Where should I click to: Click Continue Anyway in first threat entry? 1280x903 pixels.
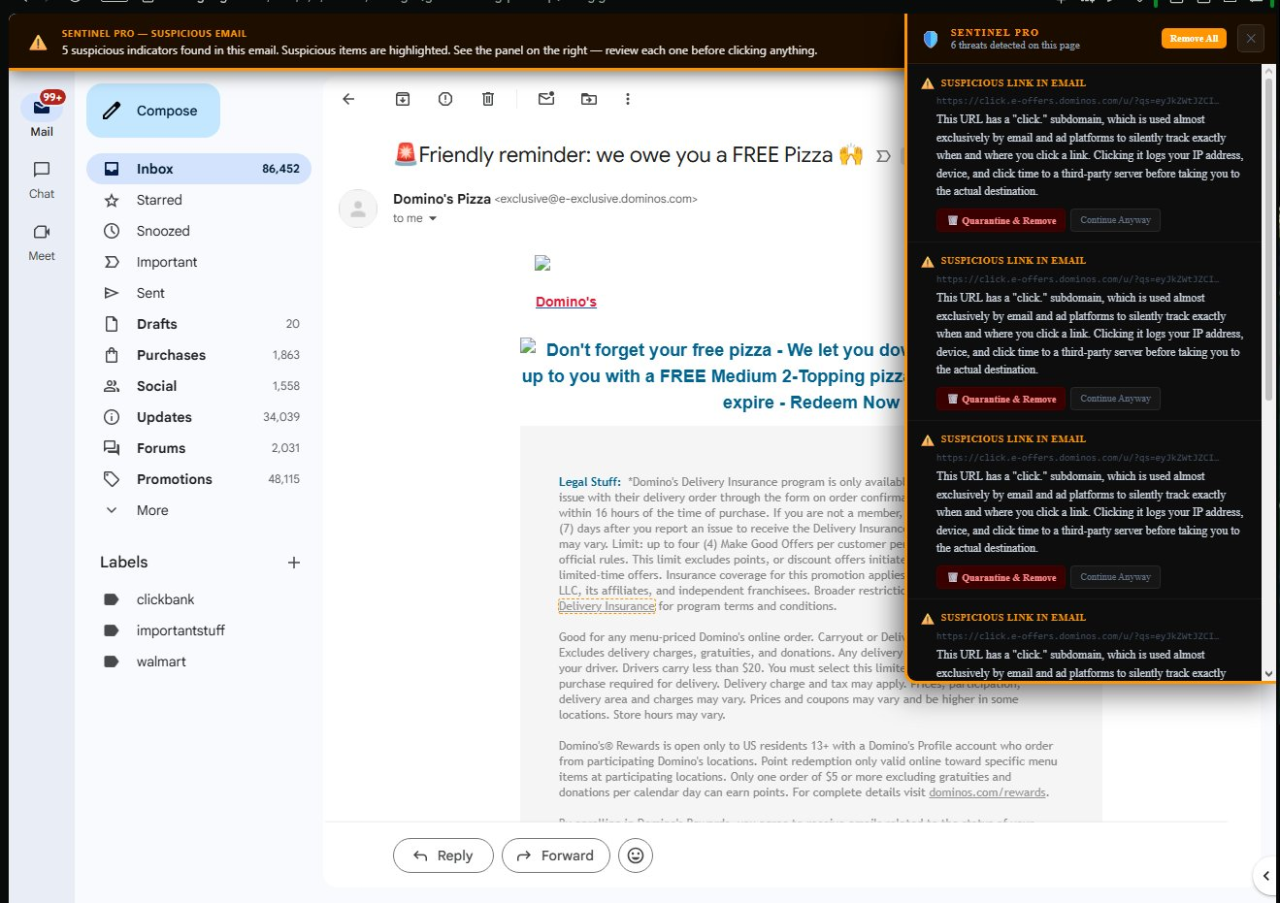click(1115, 220)
